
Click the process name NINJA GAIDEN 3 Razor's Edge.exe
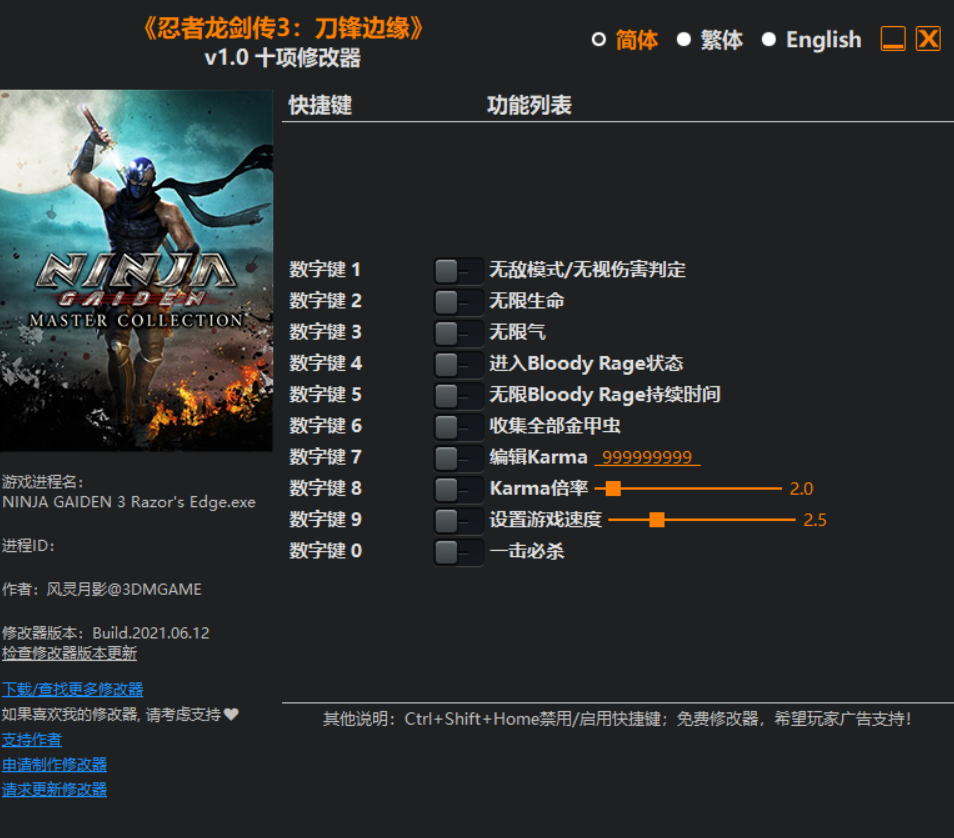coord(129,502)
